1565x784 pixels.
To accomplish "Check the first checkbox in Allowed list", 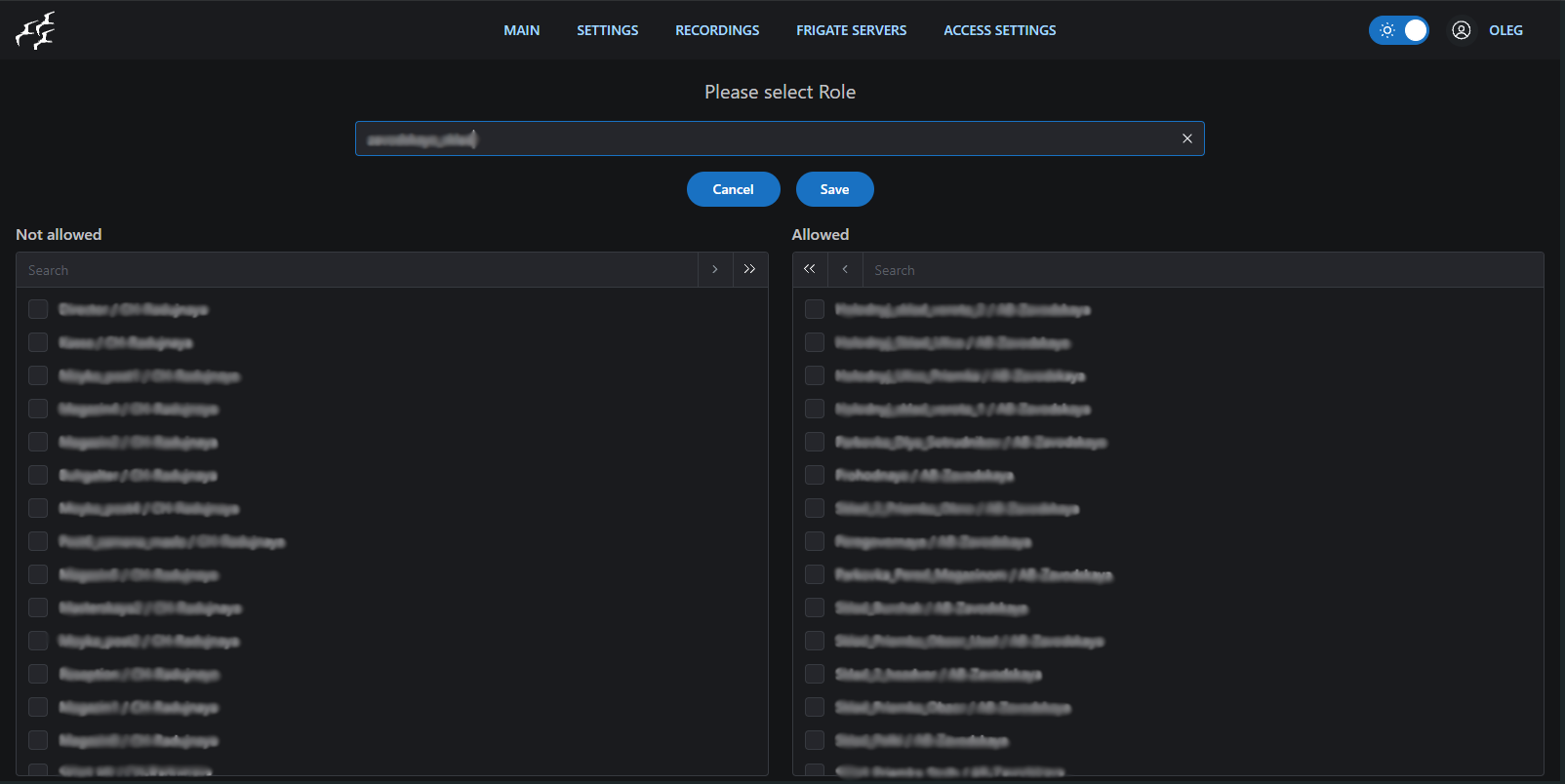I will pyautogui.click(x=815, y=309).
